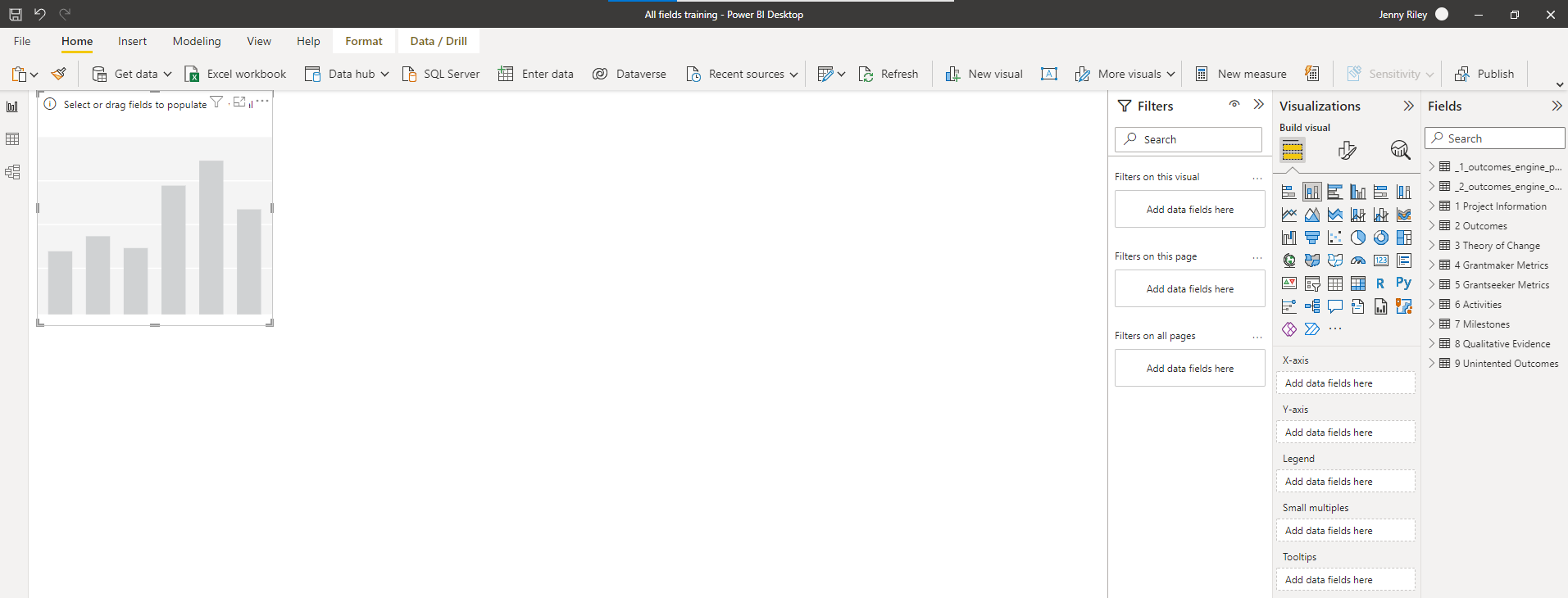1568x598 pixels.
Task: Select the Gauge visualization icon
Action: coord(1358,260)
